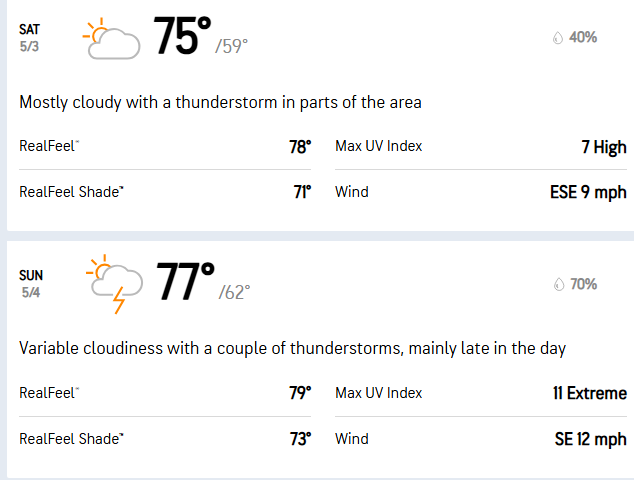Click Saturday's RealFeel Shade 71° row

tap(165, 192)
